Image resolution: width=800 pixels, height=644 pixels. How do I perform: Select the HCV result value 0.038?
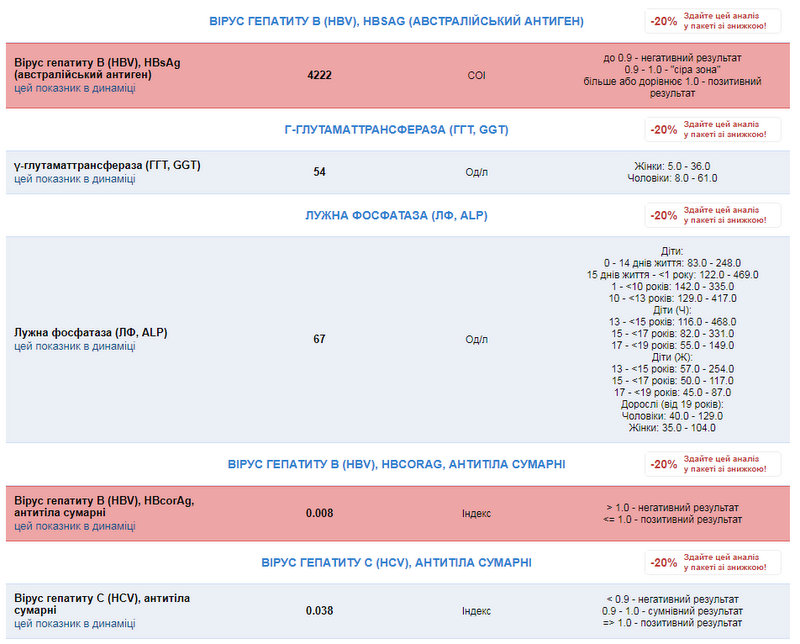coord(319,611)
